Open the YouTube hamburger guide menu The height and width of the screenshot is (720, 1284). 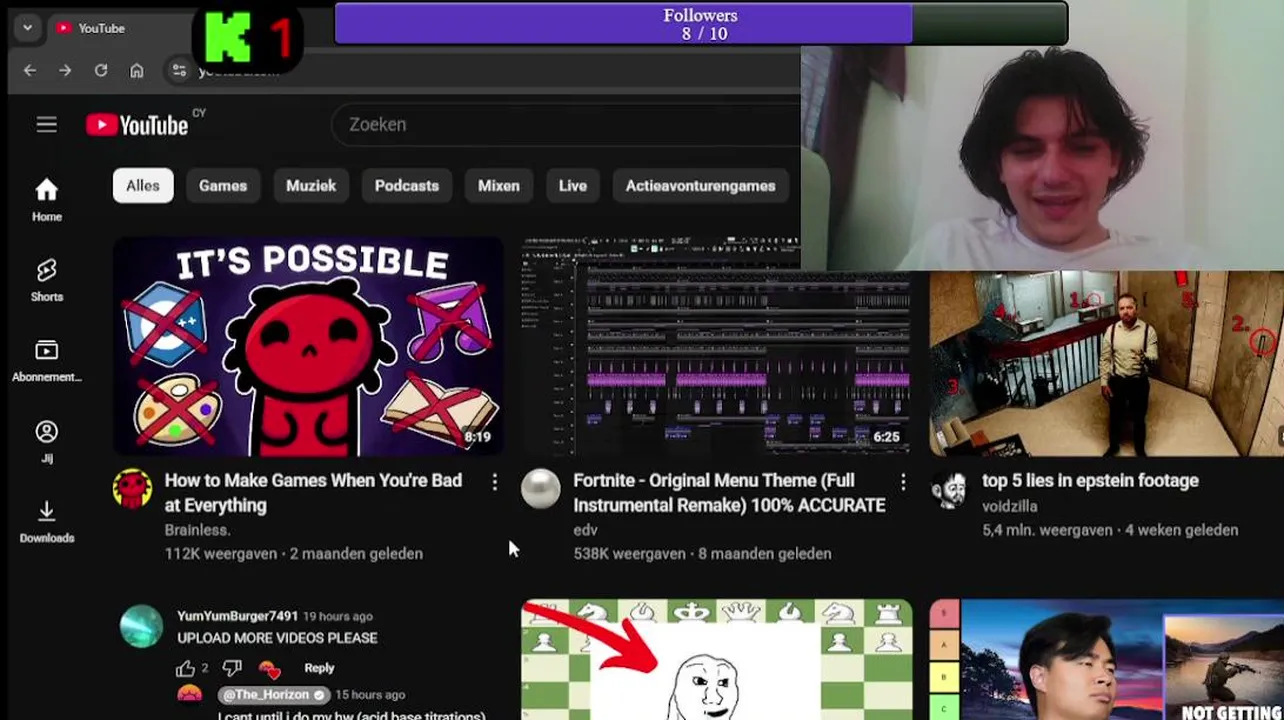pos(46,125)
